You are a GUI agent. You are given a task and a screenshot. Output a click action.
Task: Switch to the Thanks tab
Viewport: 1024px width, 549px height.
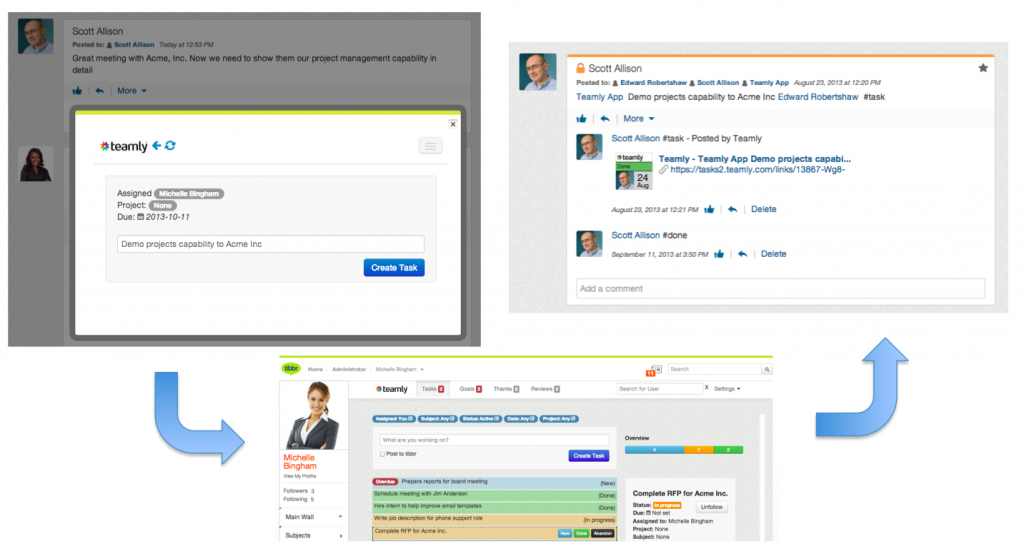(x=506, y=389)
